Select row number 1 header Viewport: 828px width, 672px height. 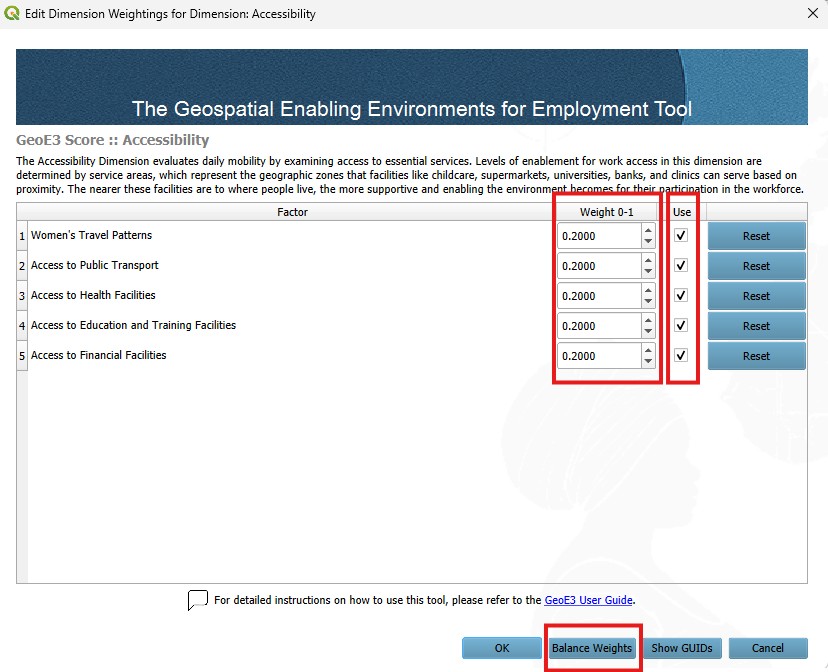pos(22,236)
